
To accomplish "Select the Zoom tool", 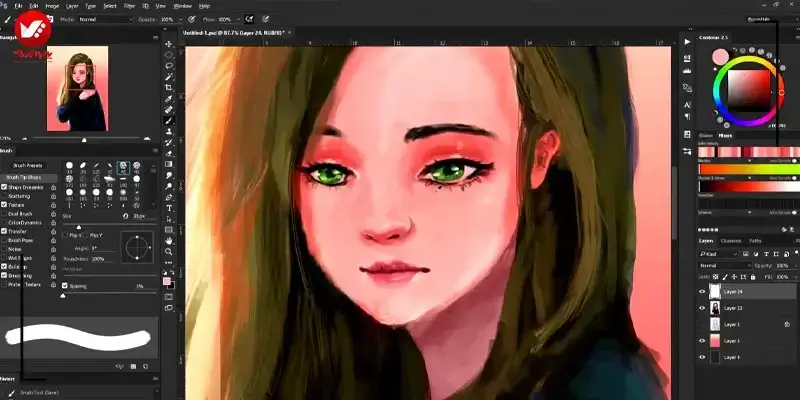I will tap(169, 252).
